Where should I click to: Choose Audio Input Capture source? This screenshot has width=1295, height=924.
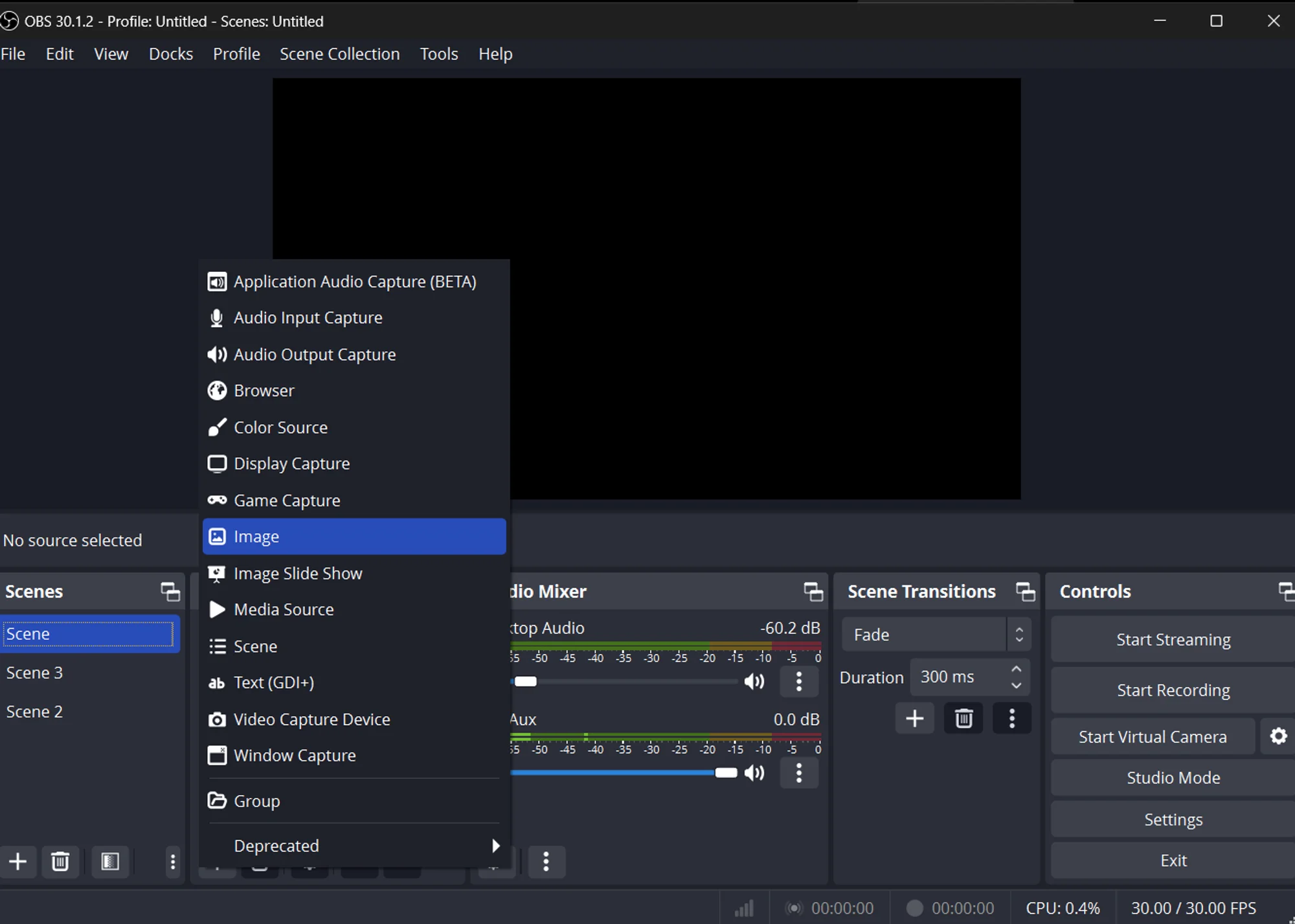point(354,318)
